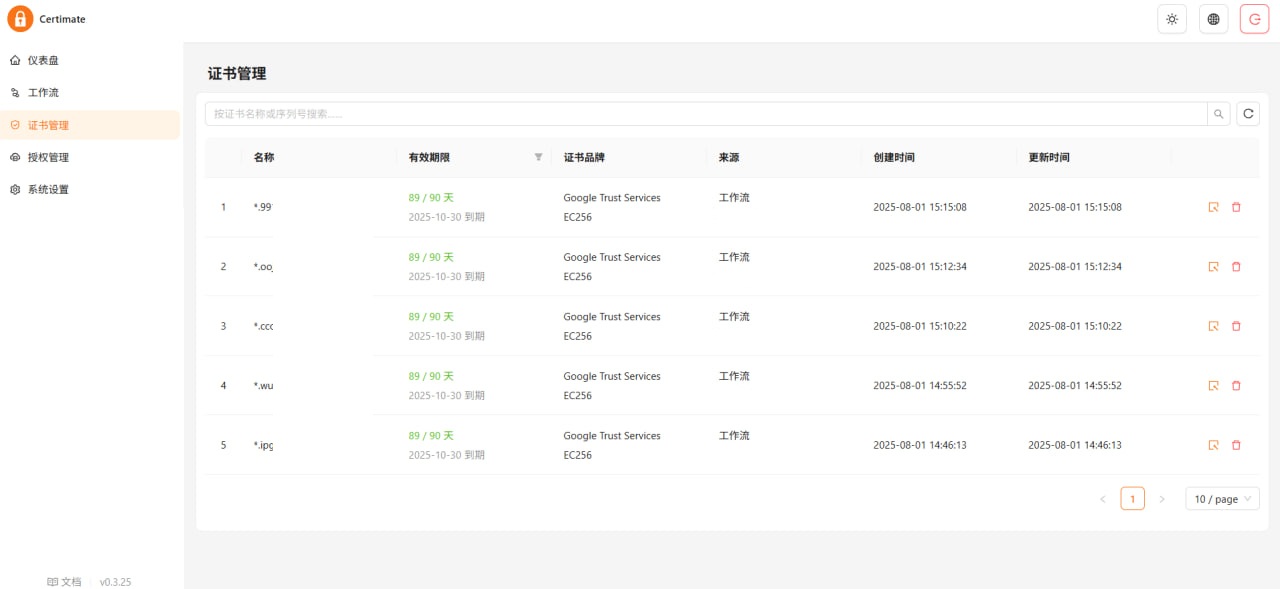Delete the certificate in row 4
The width and height of the screenshot is (1280, 589).
coord(1236,385)
